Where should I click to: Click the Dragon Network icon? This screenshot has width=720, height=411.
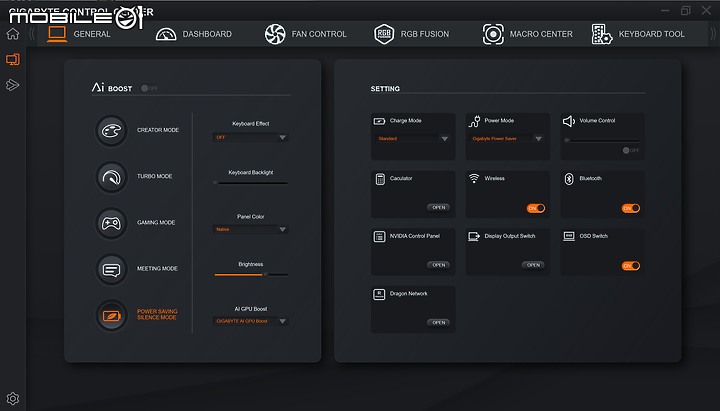point(379,294)
